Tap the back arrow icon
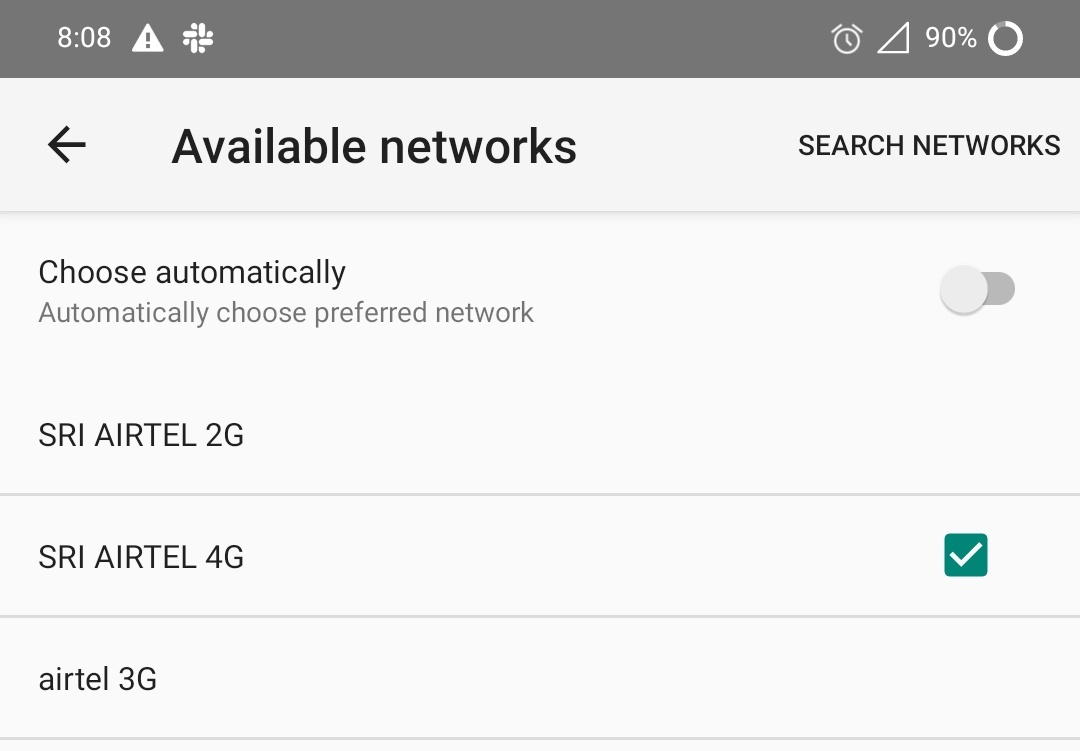The height and width of the screenshot is (751, 1080). [x=67, y=145]
